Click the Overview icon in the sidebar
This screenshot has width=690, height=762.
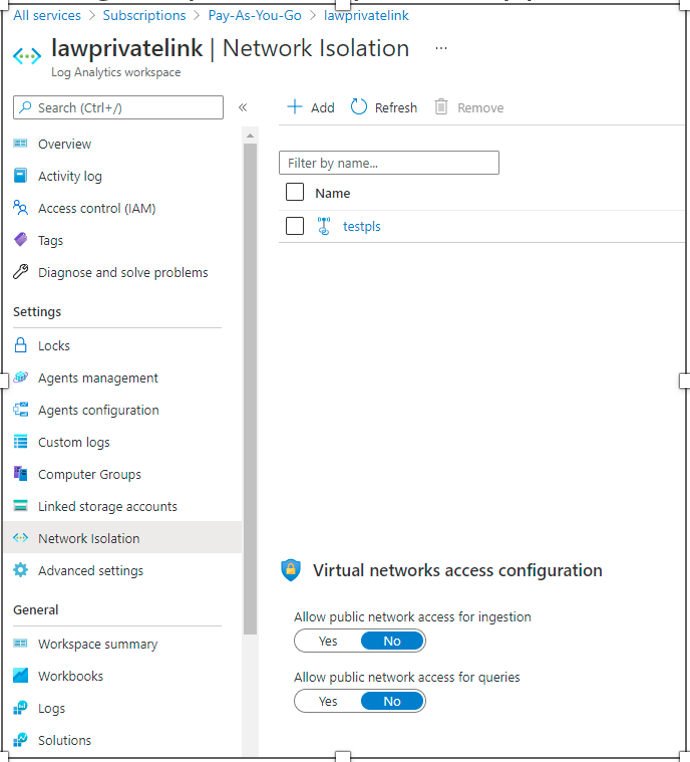(20, 143)
